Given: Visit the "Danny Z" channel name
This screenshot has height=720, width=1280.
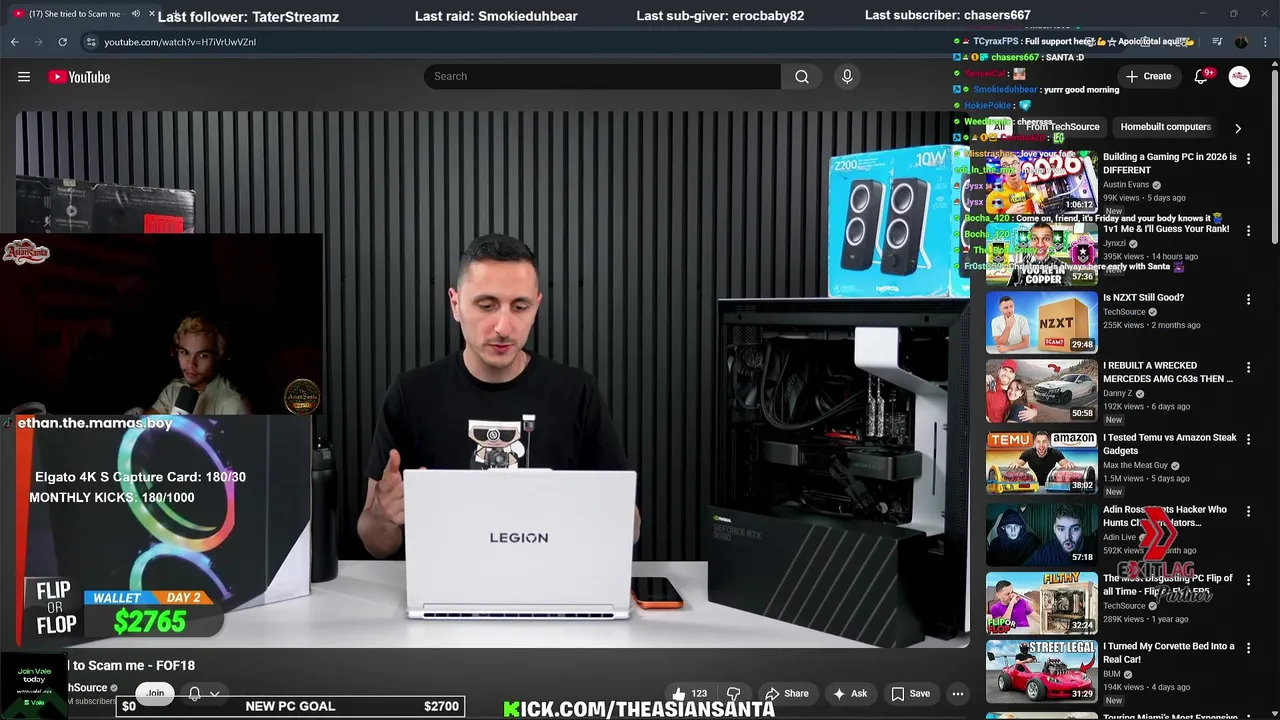Looking at the screenshot, I should (1117, 393).
